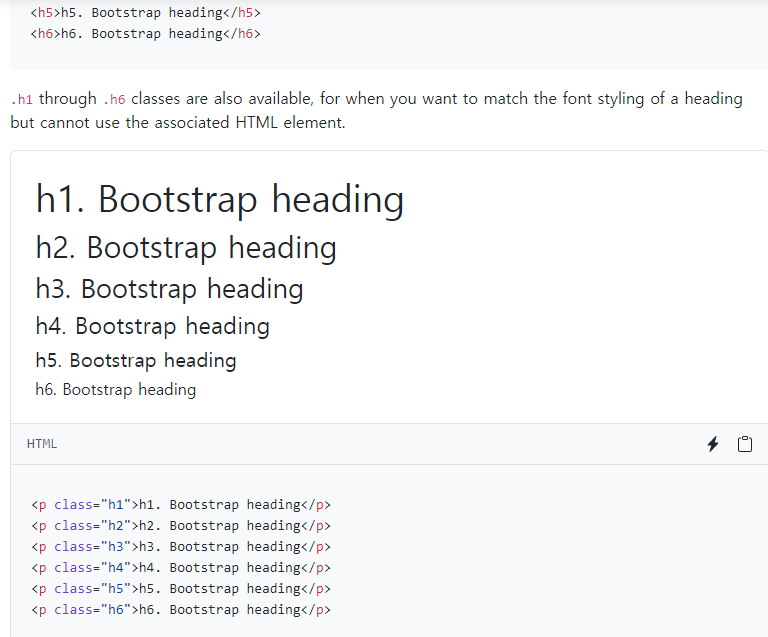
Task: Click the "h5. Bootstrap heading" example text
Action: 136,361
